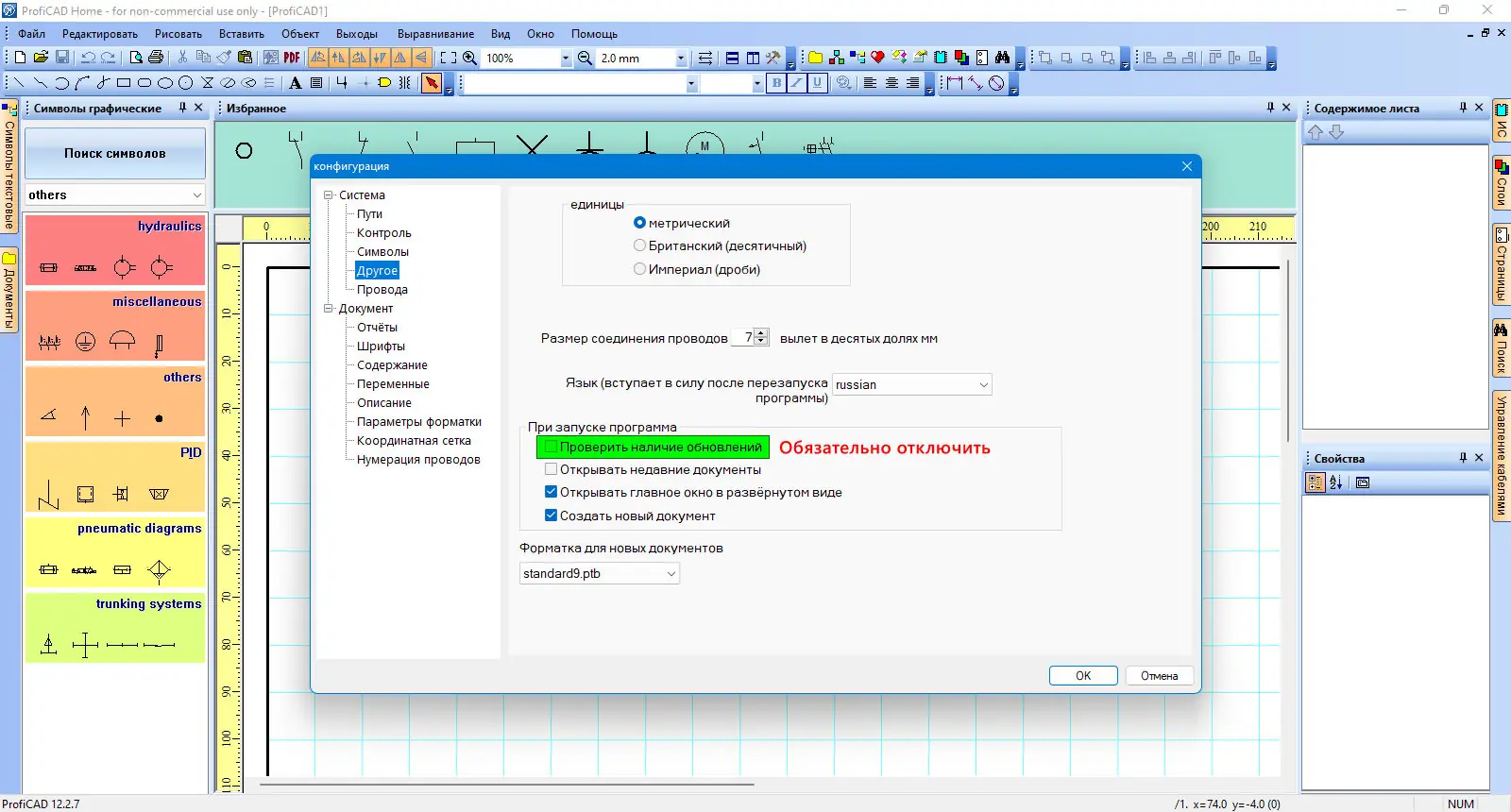Activate the red arrow selection tool
Viewport: 1511px width, 812px height.
click(x=432, y=83)
